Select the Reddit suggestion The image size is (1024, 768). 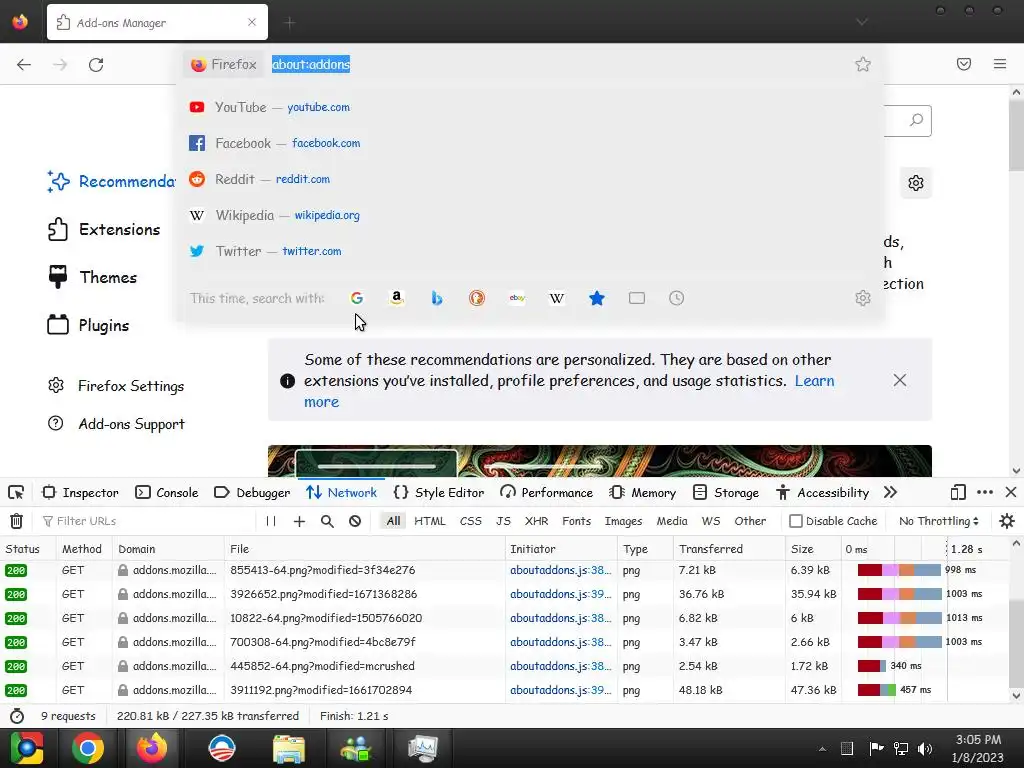click(530, 179)
